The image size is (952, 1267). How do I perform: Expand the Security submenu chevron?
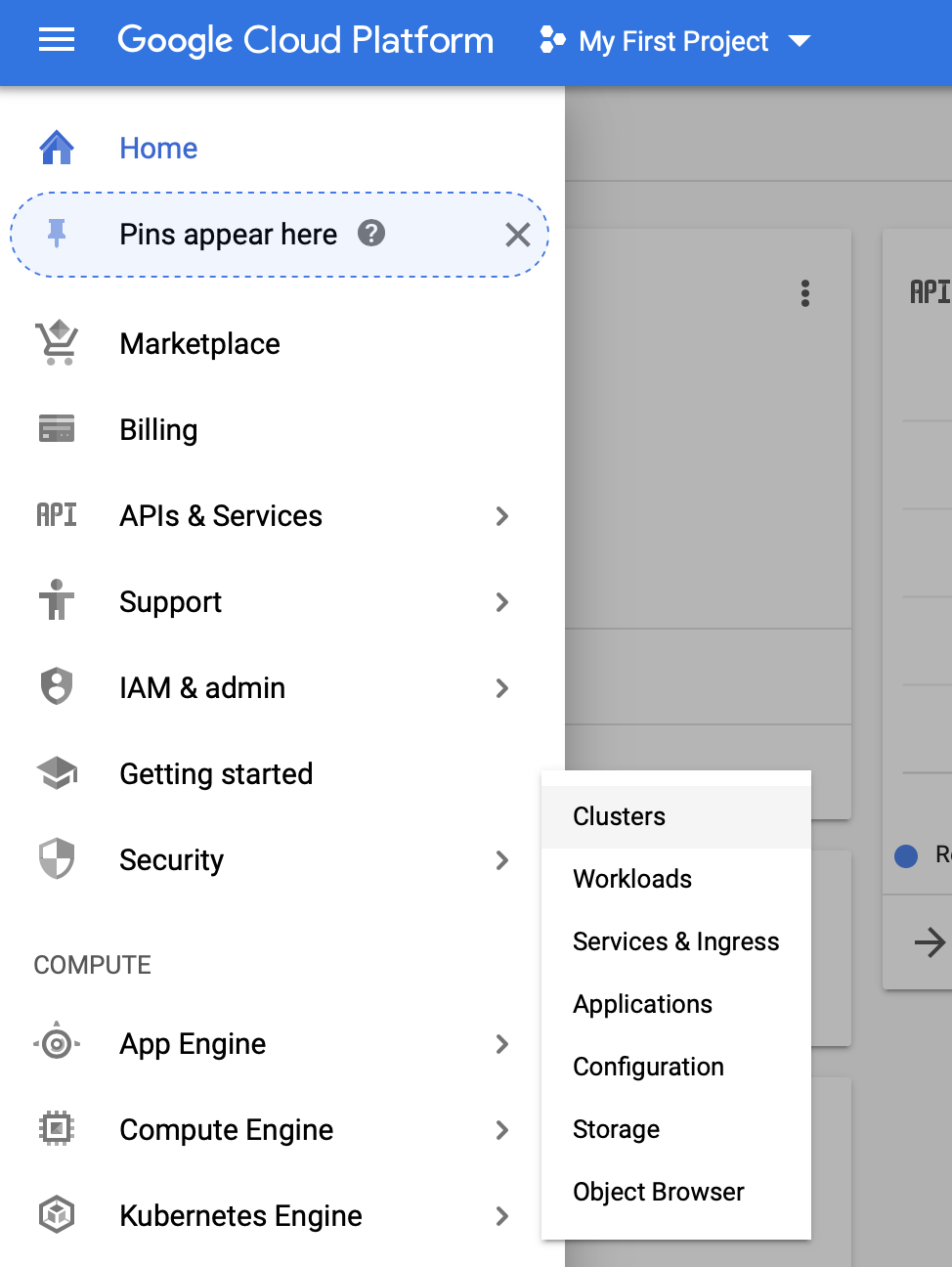point(502,860)
